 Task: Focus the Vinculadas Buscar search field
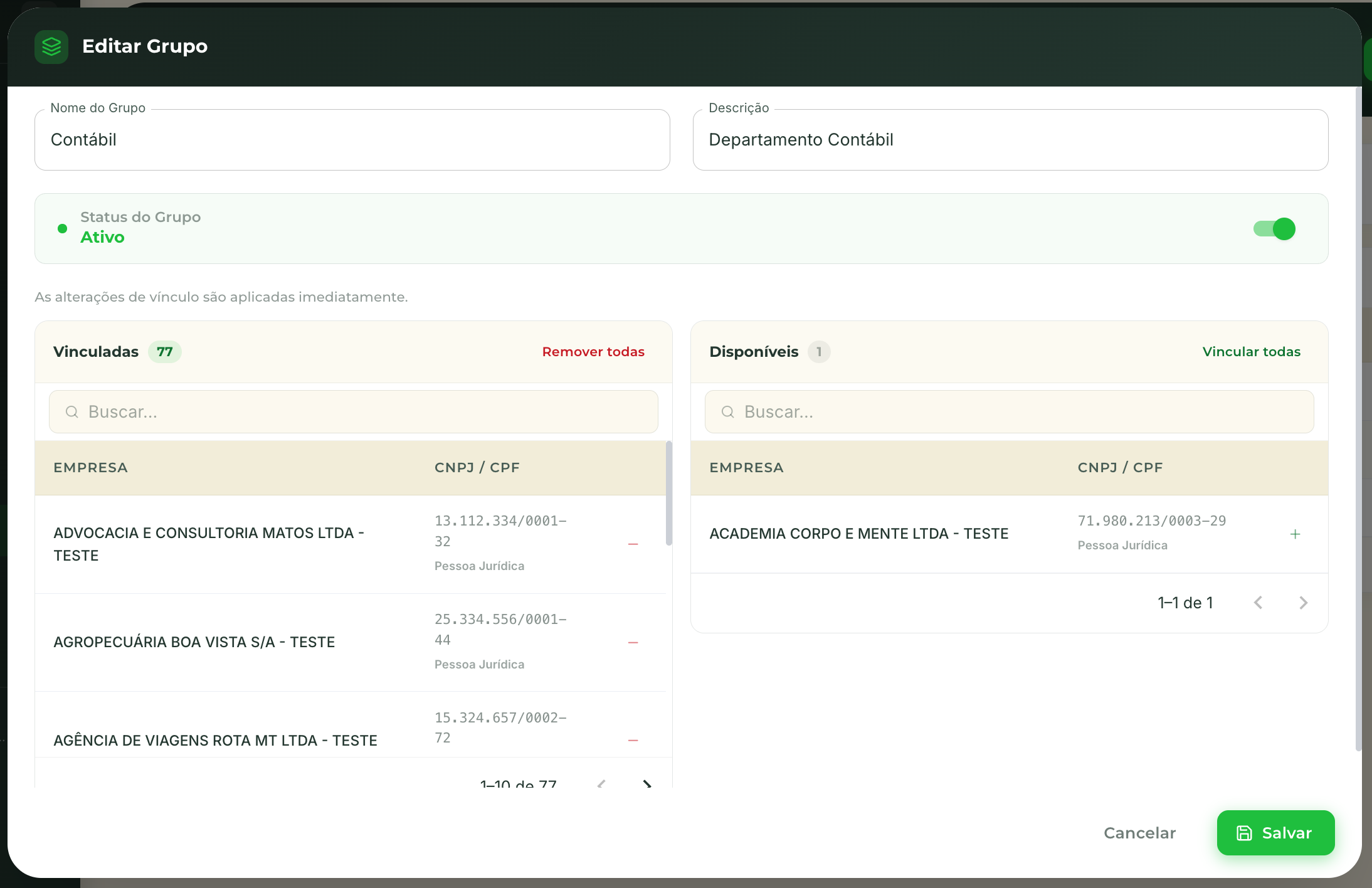(354, 411)
